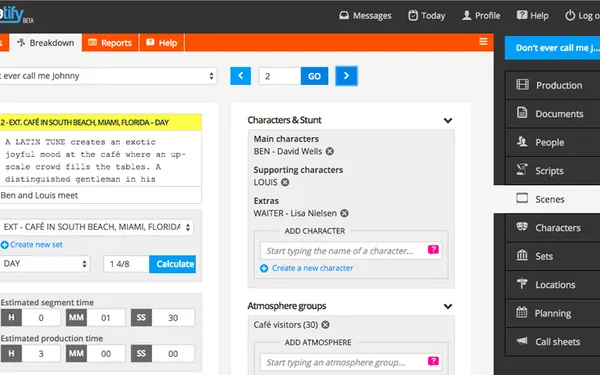Click the Extras heading
600x375 pixels.
click(266, 201)
